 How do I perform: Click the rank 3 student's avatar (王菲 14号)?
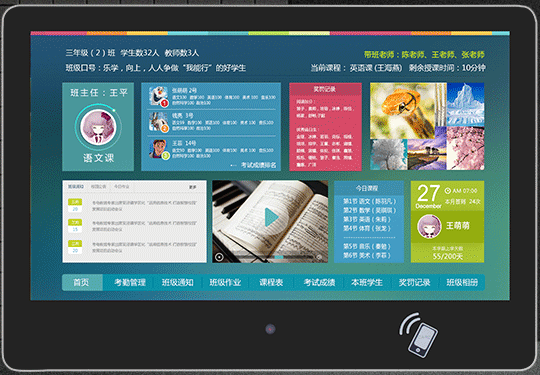point(159,149)
